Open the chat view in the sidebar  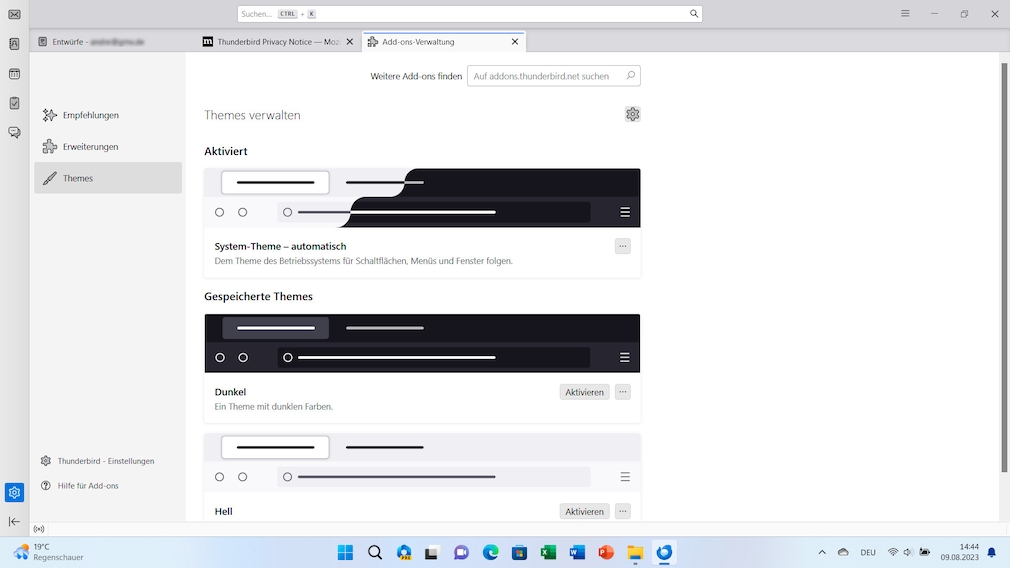pos(14,132)
